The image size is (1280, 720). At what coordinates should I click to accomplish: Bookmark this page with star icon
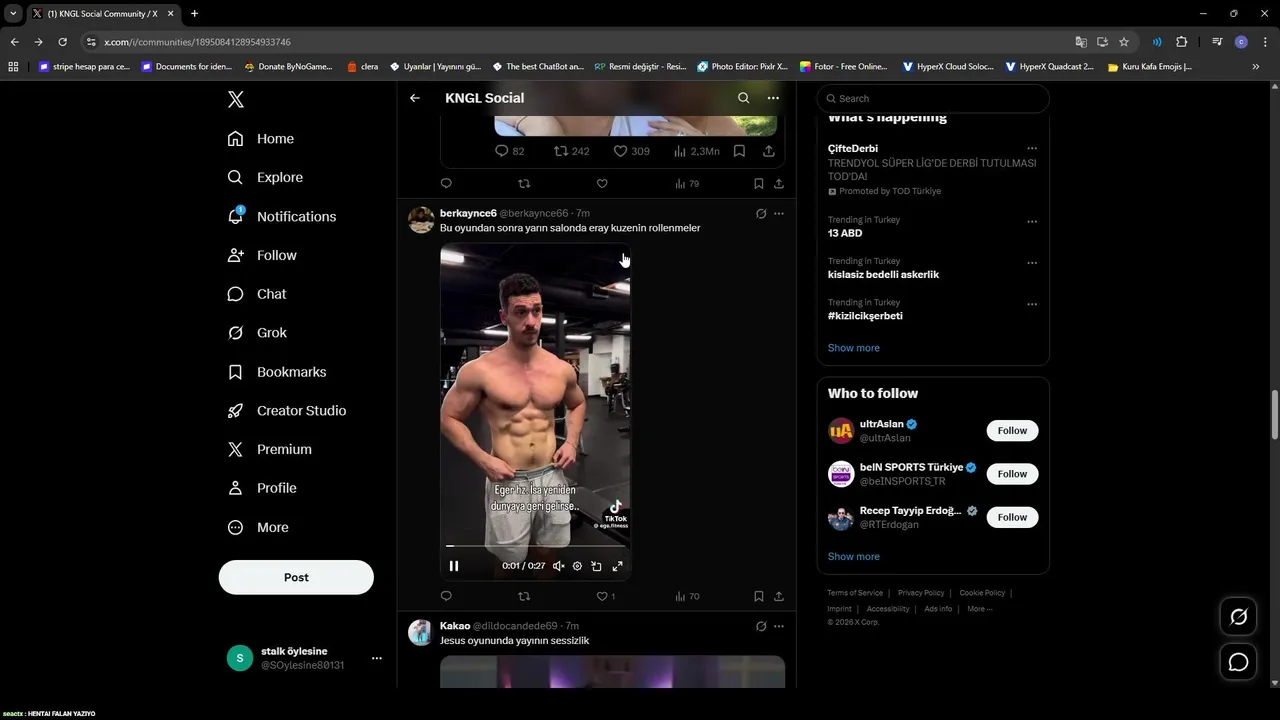pos(1124,42)
